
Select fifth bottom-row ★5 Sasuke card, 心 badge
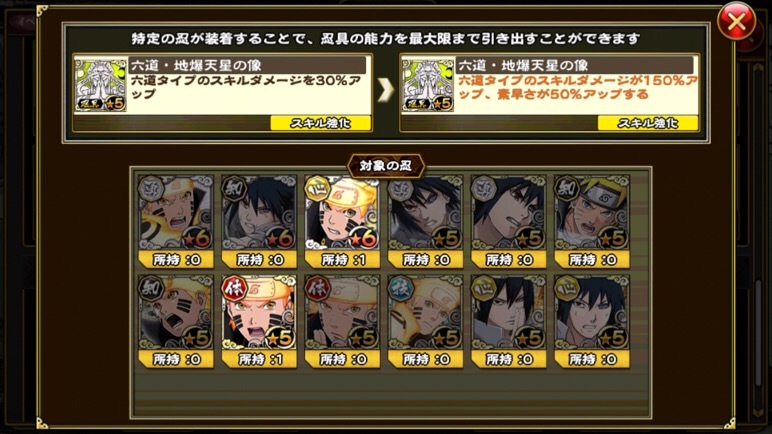pyautogui.click(x=509, y=321)
